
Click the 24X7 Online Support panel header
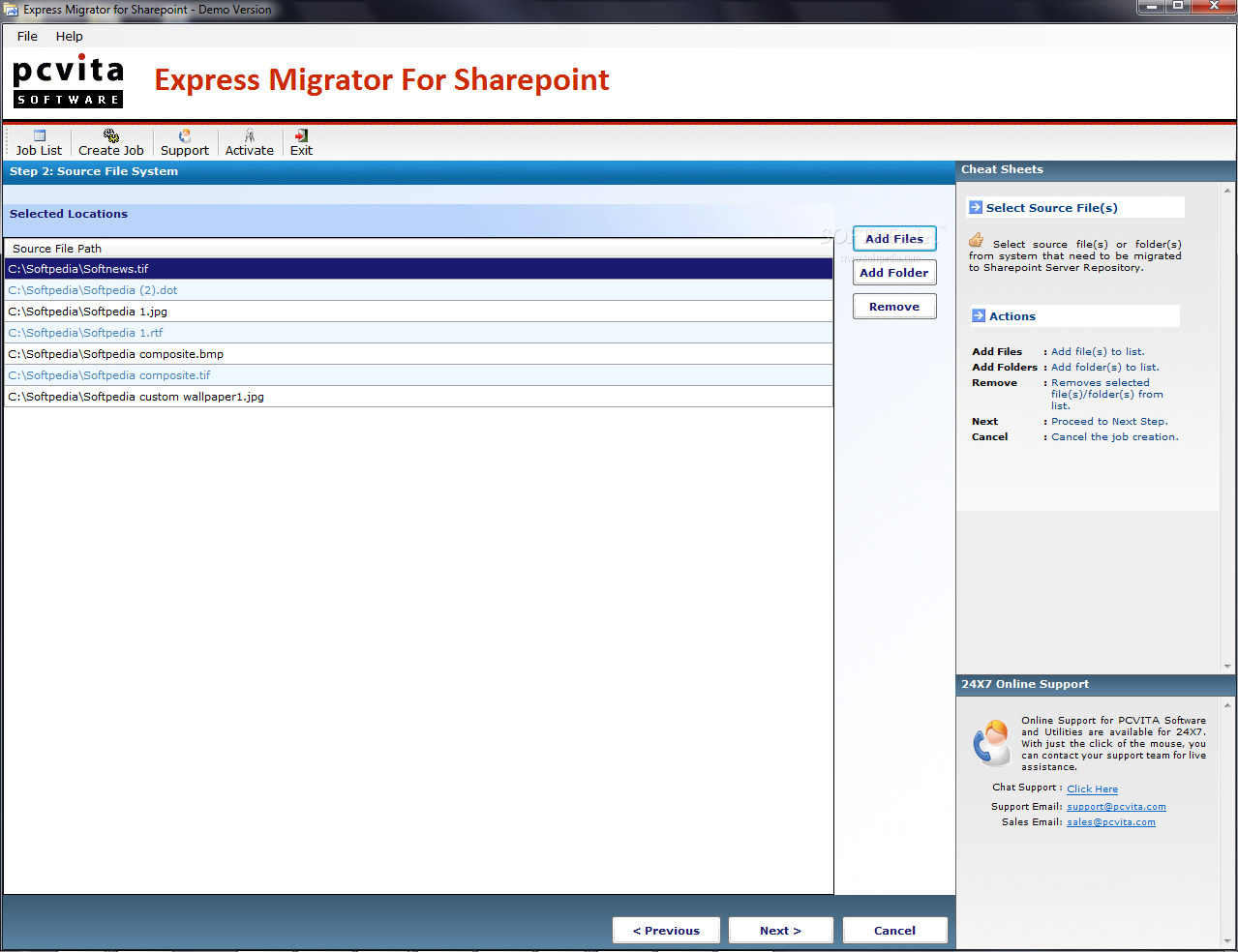(x=1096, y=685)
